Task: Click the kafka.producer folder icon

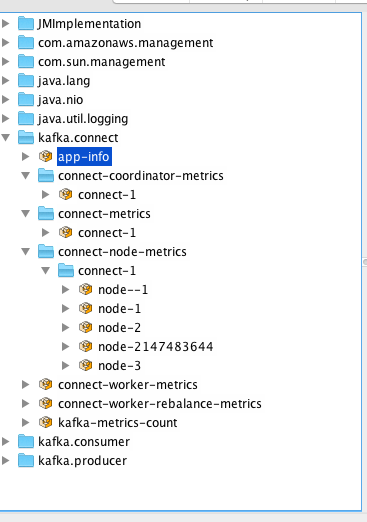Action: tap(26, 460)
